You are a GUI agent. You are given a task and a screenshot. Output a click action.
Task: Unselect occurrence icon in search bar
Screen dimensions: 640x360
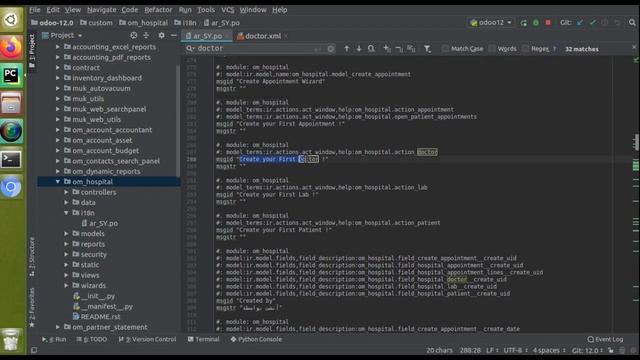pyautogui.click(x=399, y=49)
